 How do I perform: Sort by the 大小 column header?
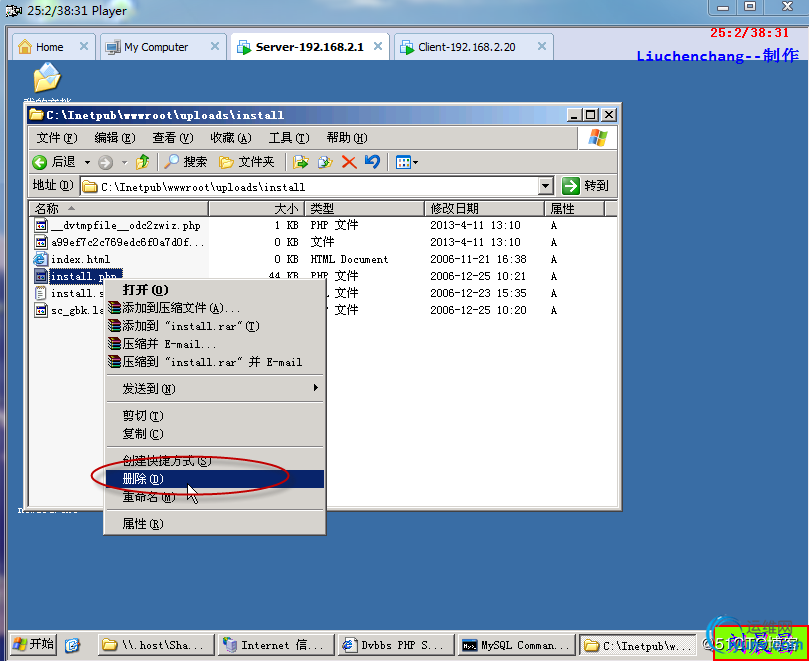tap(257, 208)
